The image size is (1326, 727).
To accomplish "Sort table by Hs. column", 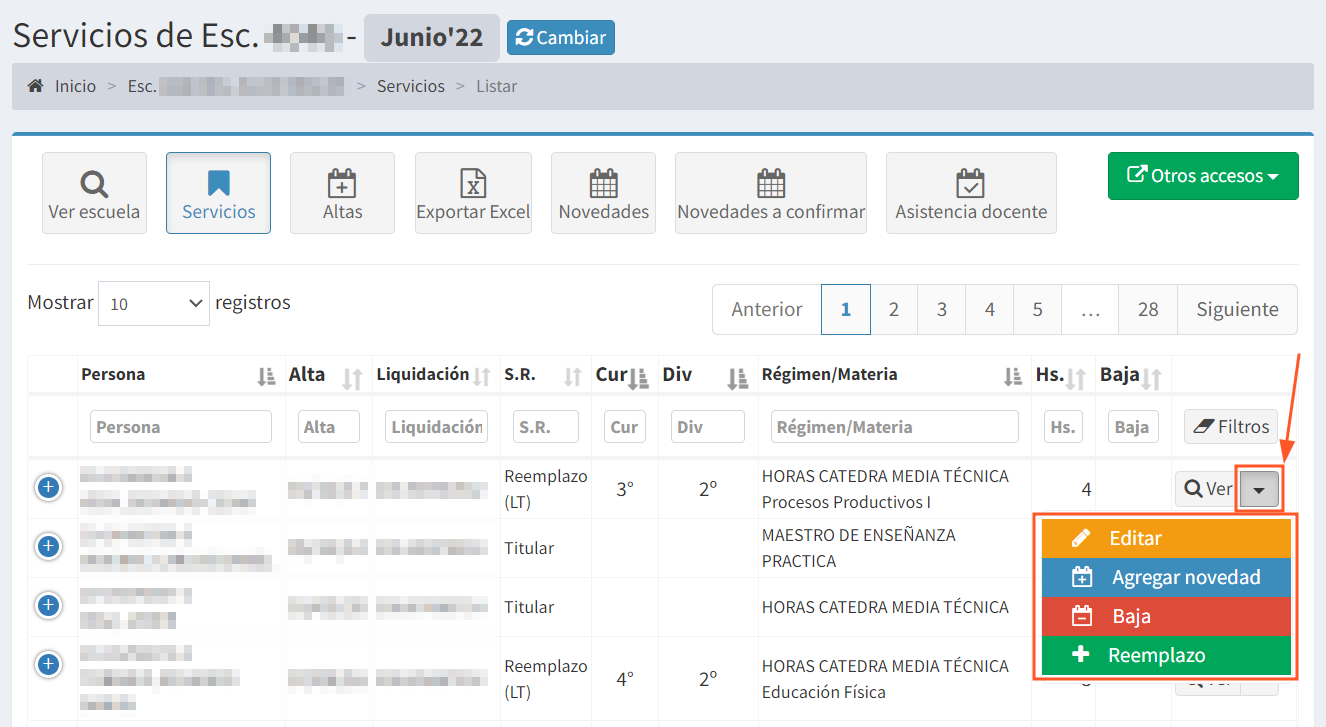I will click(1063, 375).
